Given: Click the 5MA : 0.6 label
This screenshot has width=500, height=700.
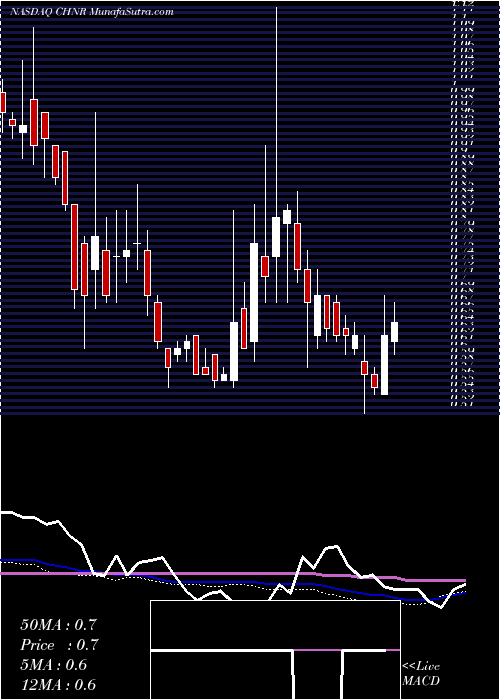Looking at the screenshot, I should [54, 665].
